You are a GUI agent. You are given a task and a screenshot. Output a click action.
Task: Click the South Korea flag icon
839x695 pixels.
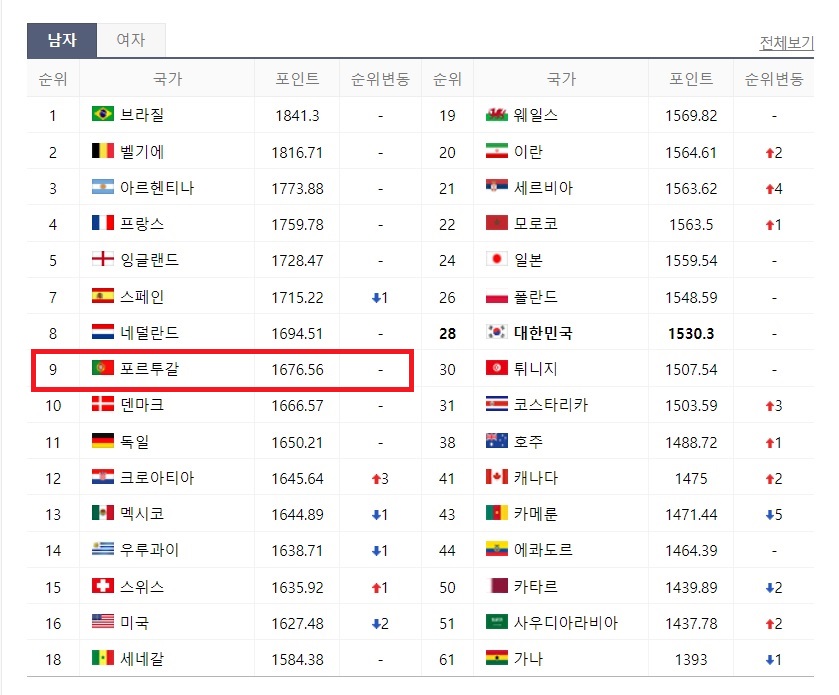click(x=497, y=332)
